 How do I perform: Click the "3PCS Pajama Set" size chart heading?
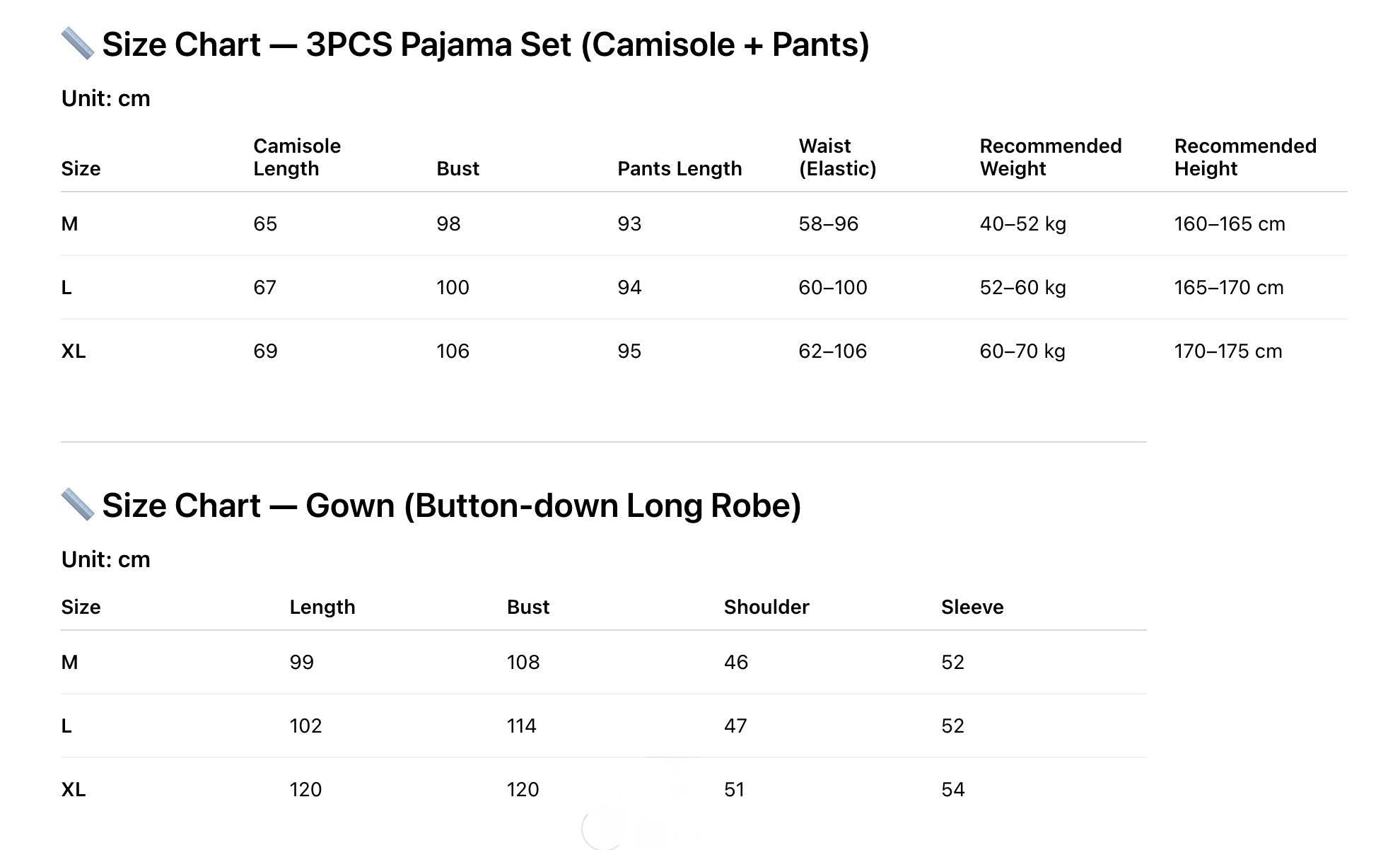(485, 45)
